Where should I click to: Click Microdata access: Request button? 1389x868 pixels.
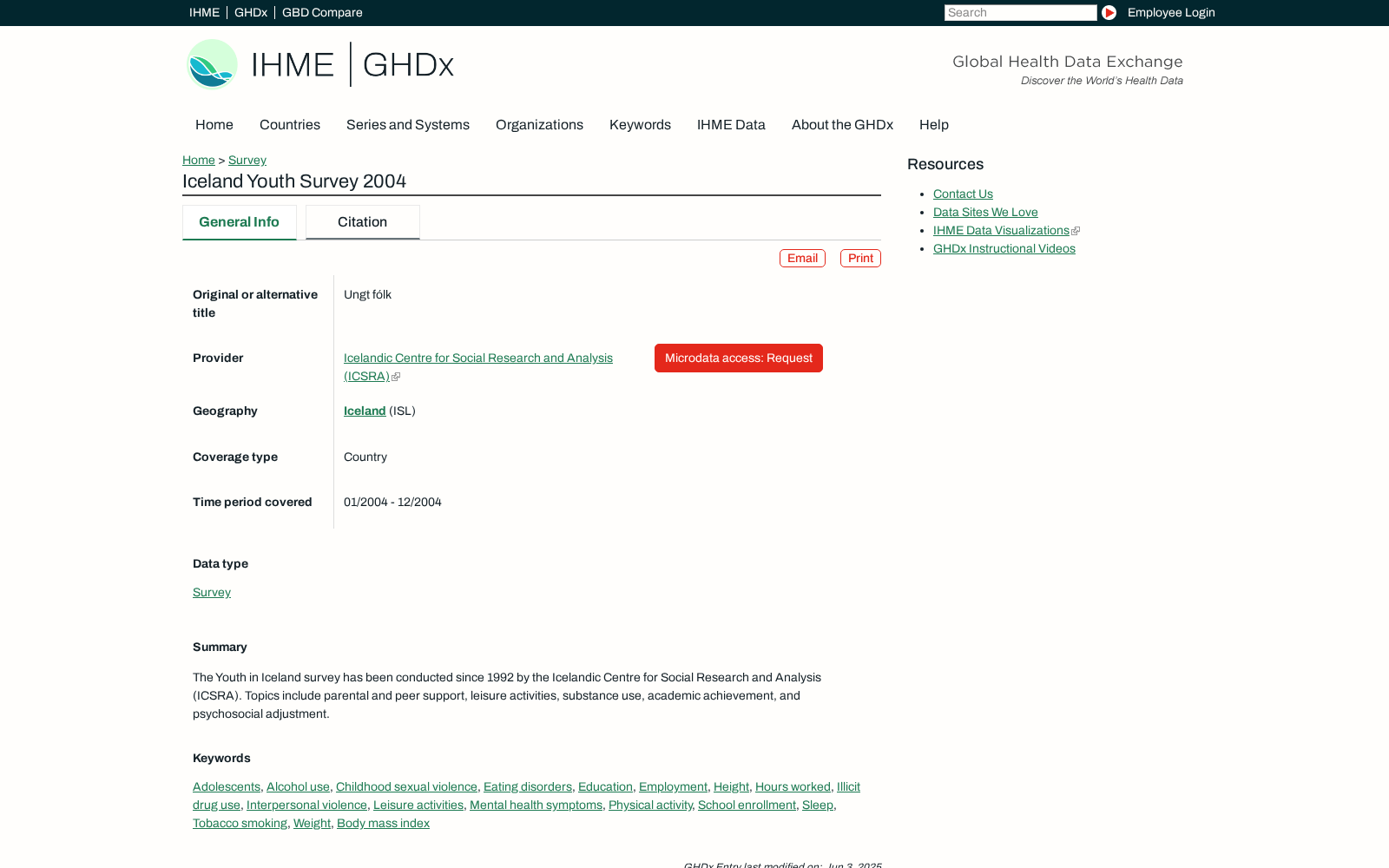[739, 358]
